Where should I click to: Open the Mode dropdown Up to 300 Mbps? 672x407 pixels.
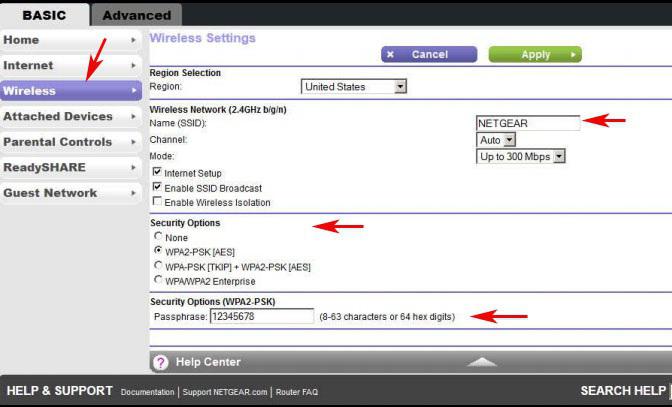521,156
